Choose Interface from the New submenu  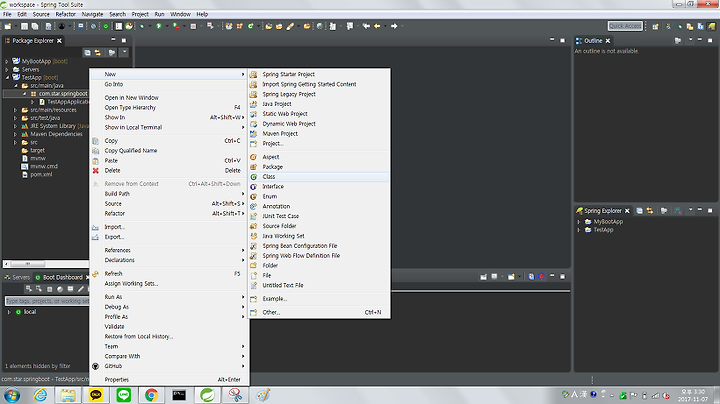[x=319, y=186]
